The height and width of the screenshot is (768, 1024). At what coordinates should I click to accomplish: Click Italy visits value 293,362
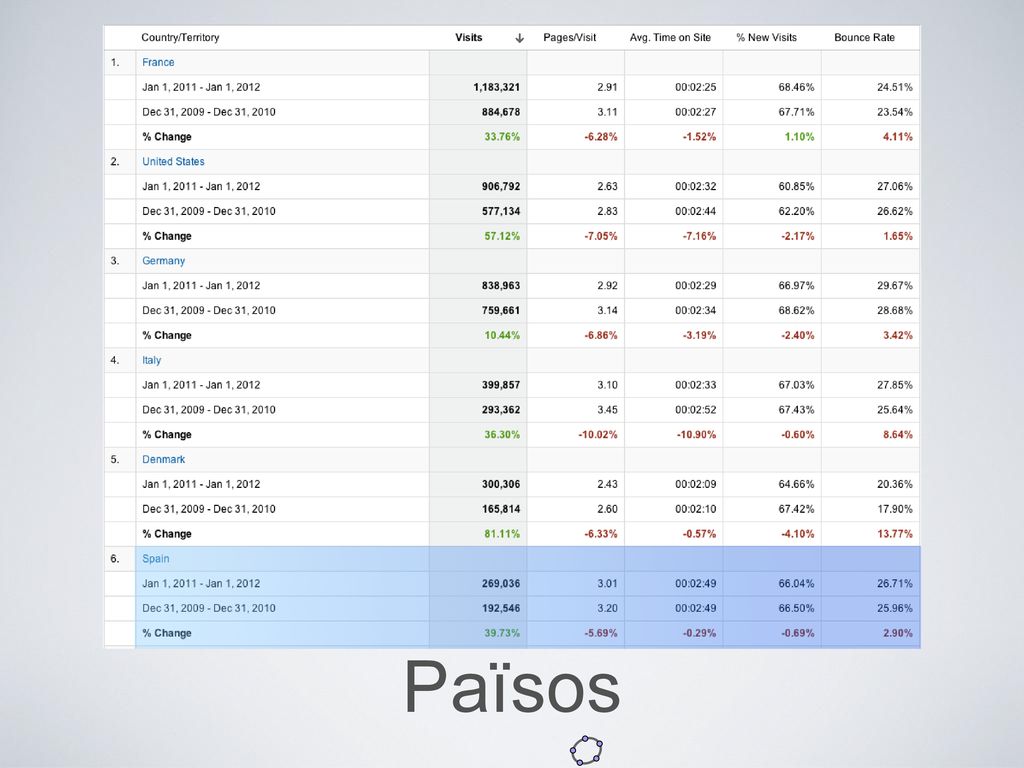click(501, 409)
